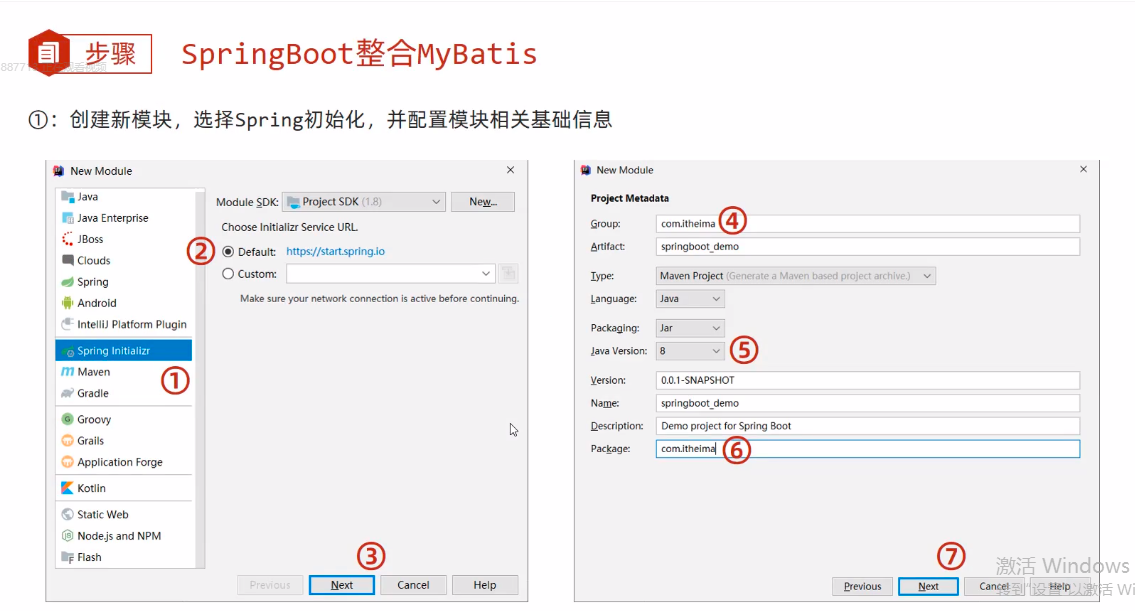This screenshot has width=1135, height=611.
Task: Choose Maven in the module list
Action: pyautogui.click(x=124, y=371)
